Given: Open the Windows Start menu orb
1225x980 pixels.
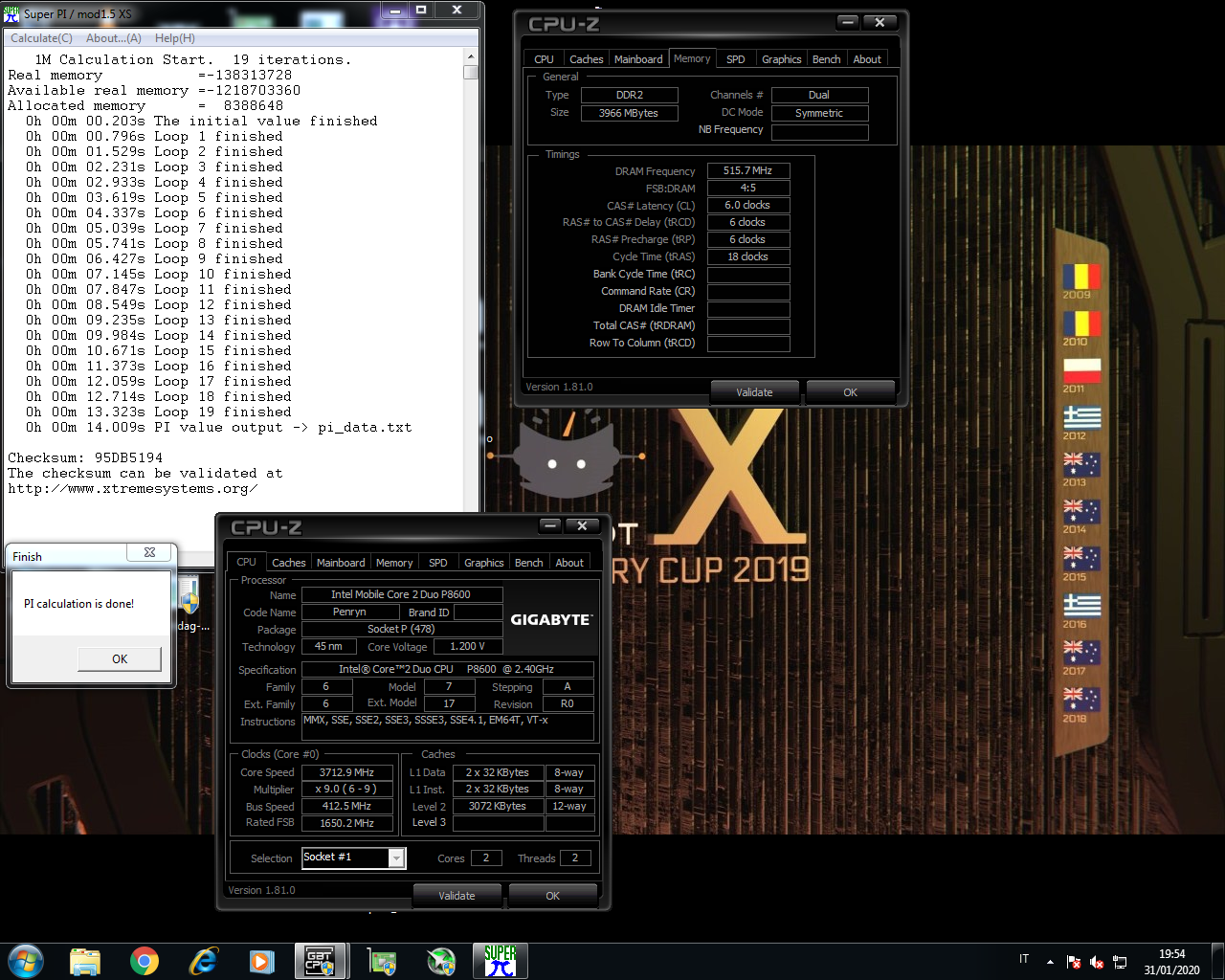Looking at the screenshot, I should coord(26,960).
